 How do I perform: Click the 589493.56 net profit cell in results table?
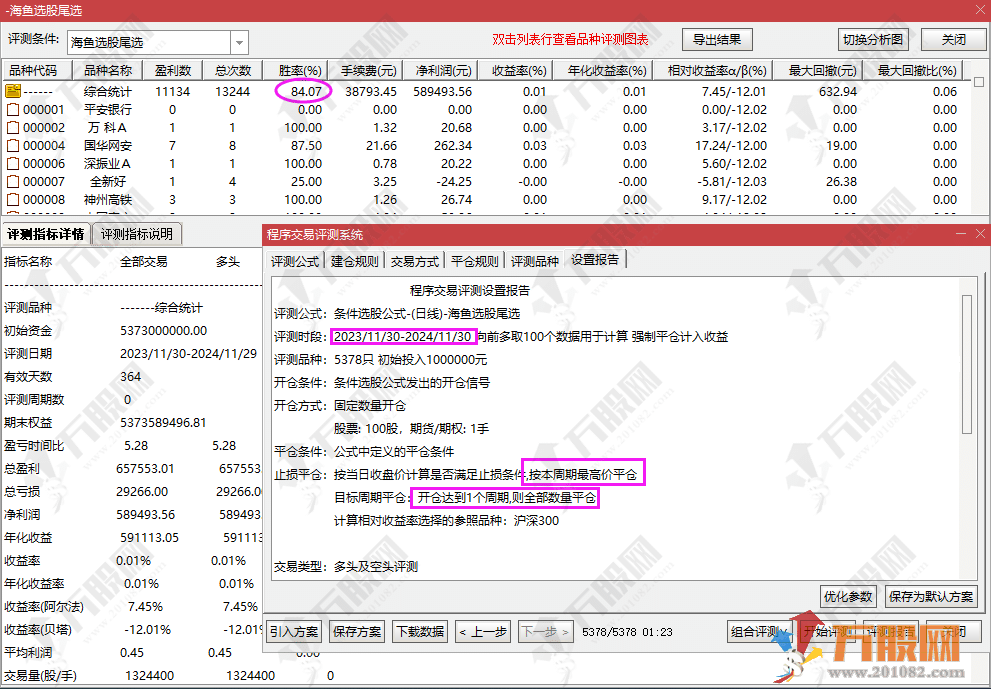click(442, 91)
